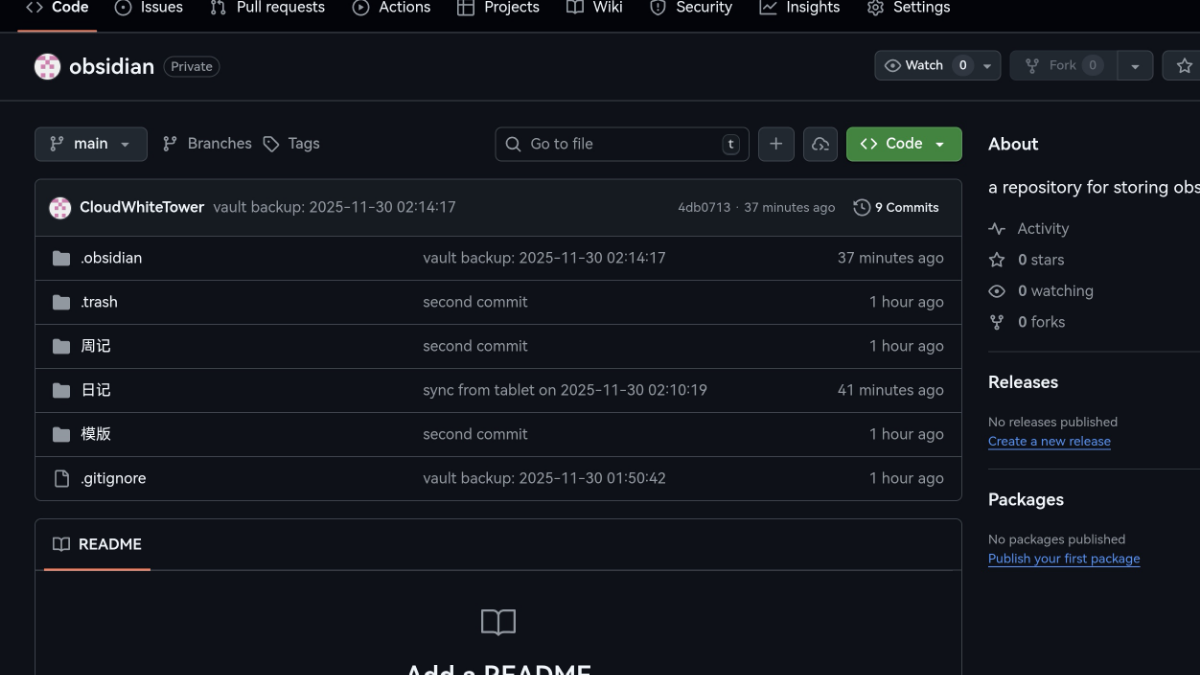Click '37 minutes ago' in .obsidian row
The image size is (1200, 675).
click(x=890, y=258)
